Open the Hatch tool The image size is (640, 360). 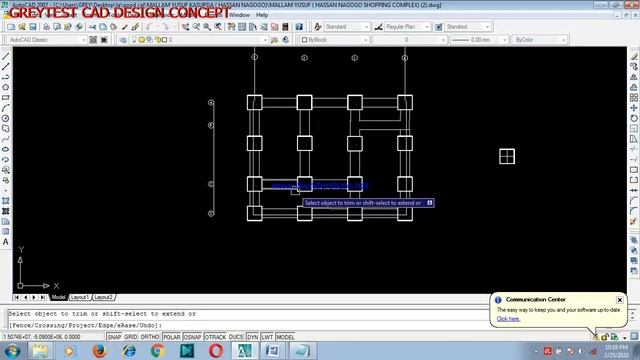click(6, 201)
